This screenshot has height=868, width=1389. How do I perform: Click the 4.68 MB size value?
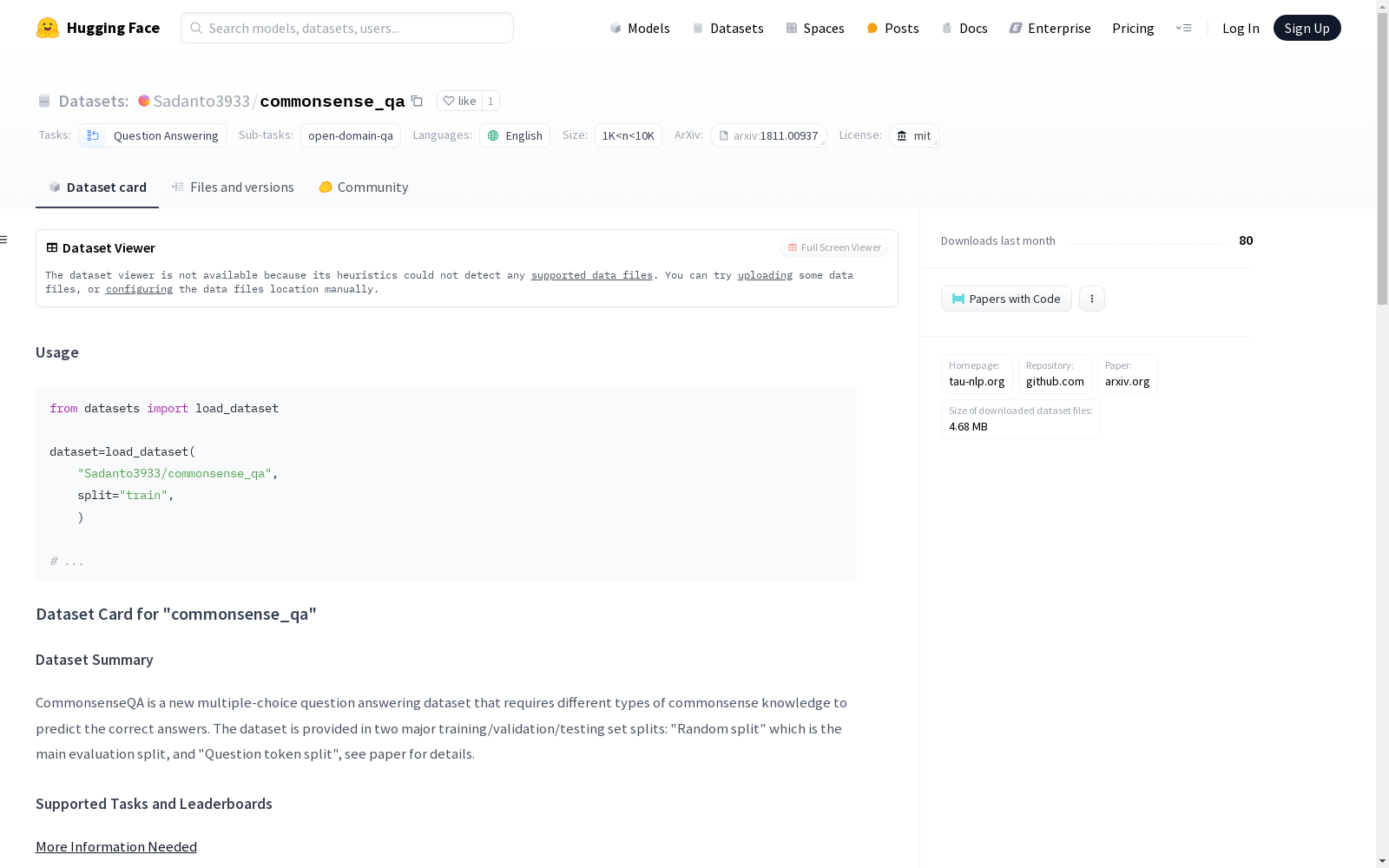pyautogui.click(x=968, y=426)
